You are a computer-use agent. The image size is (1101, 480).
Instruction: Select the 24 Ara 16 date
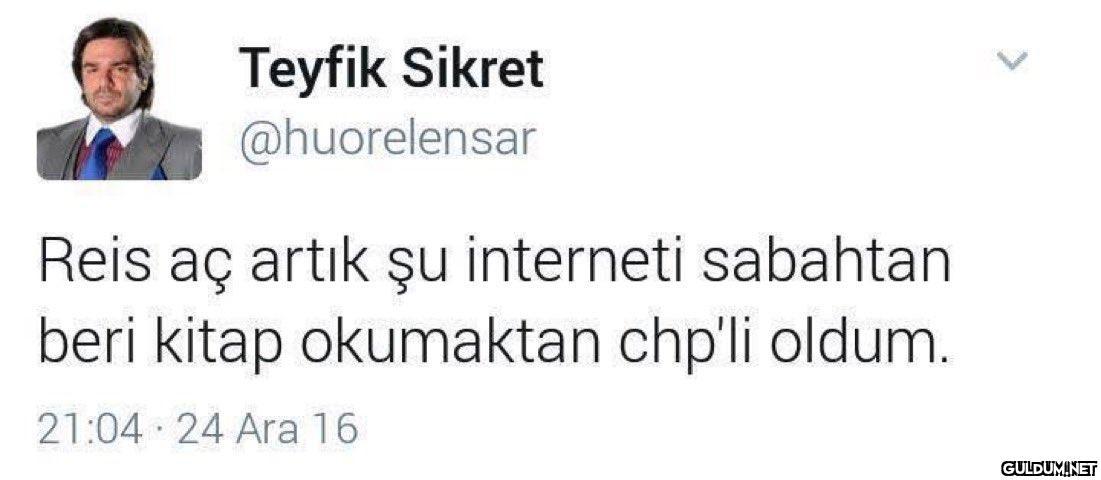(266, 429)
